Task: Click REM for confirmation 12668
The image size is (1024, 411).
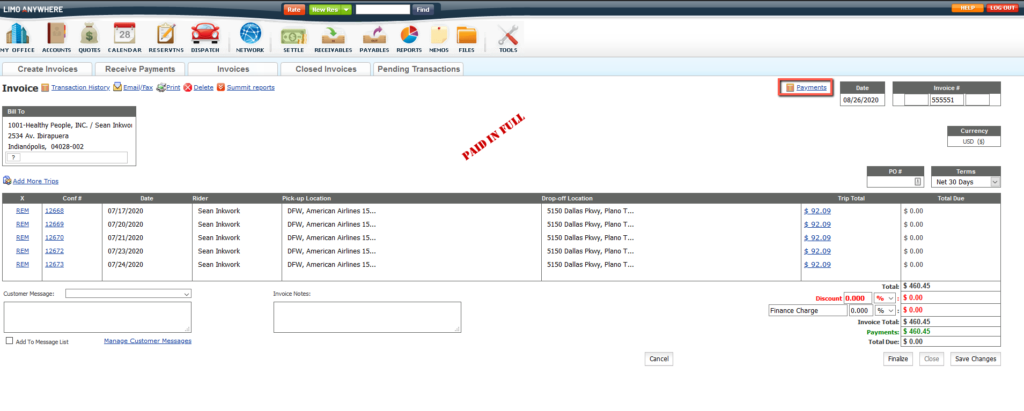Action: tap(22, 210)
